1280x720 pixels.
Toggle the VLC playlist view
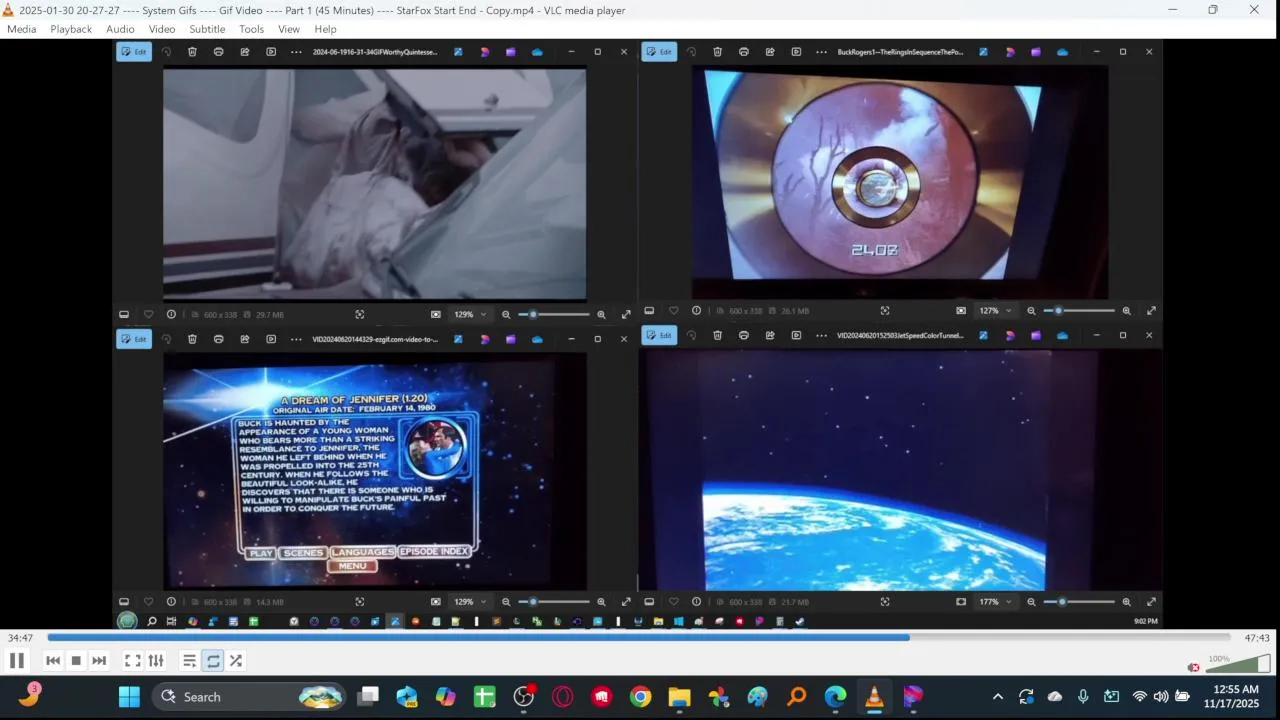click(x=189, y=660)
